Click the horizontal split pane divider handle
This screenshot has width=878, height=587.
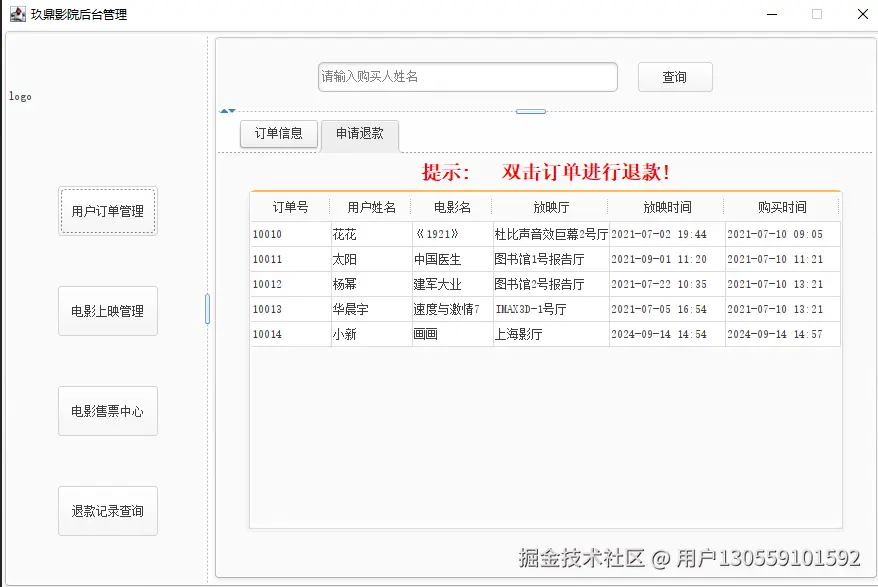click(x=531, y=111)
